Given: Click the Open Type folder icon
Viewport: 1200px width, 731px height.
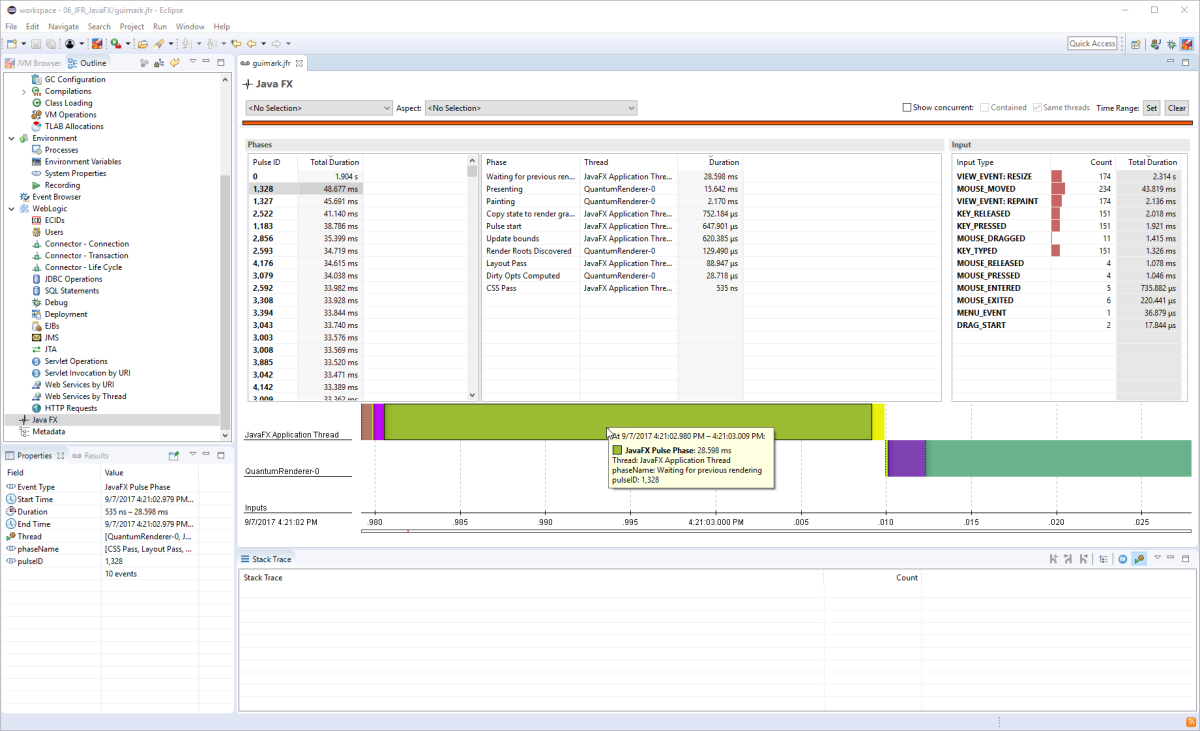Looking at the screenshot, I should [143, 44].
